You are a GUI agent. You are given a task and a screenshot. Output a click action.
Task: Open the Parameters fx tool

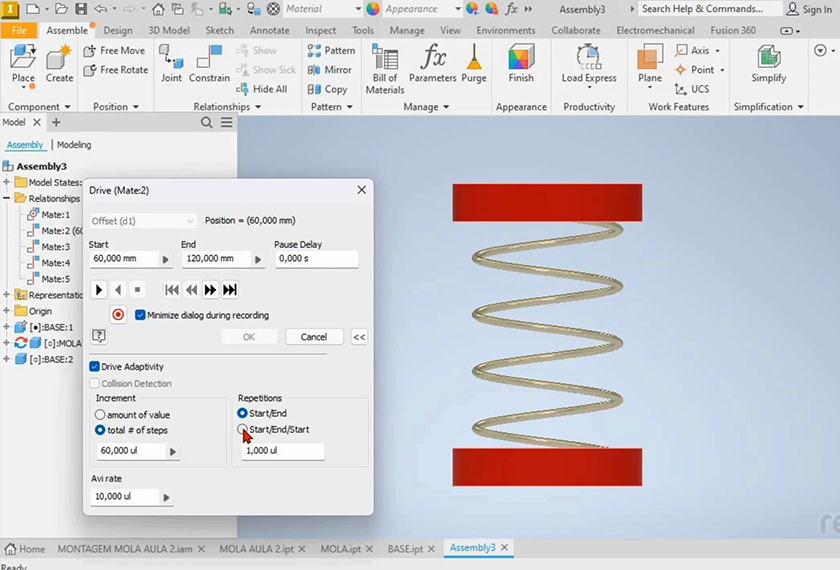(433, 60)
